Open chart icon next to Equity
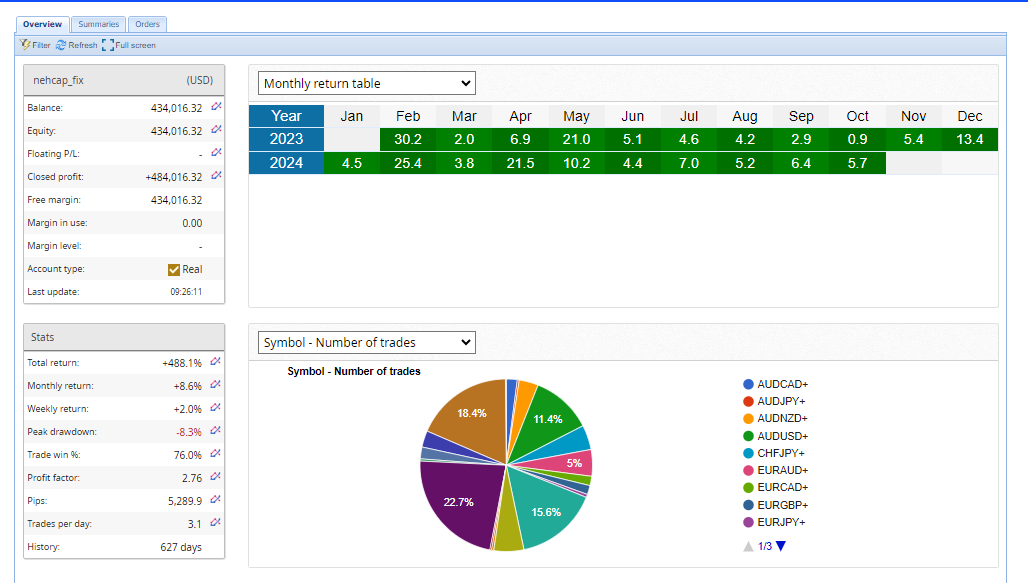This screenshot has height=583, width=1028. click(215, 130)
